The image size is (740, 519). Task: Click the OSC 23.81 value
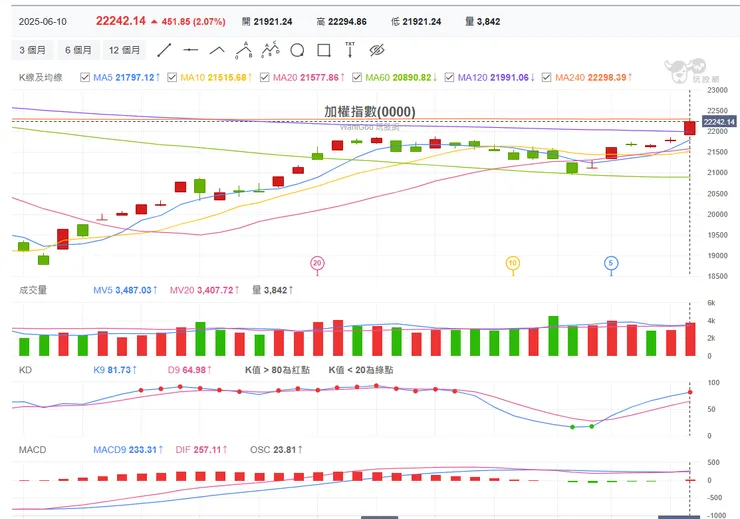point(276,450)
